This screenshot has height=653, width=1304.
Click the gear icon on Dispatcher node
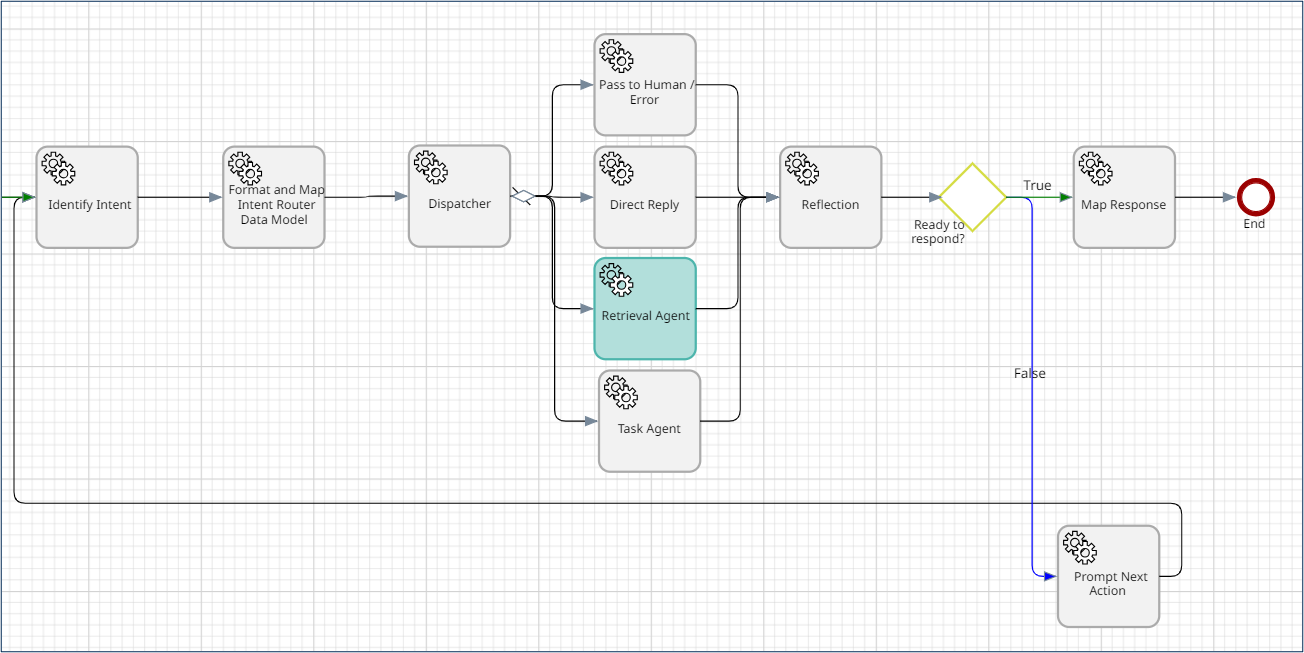coord(430,168)
